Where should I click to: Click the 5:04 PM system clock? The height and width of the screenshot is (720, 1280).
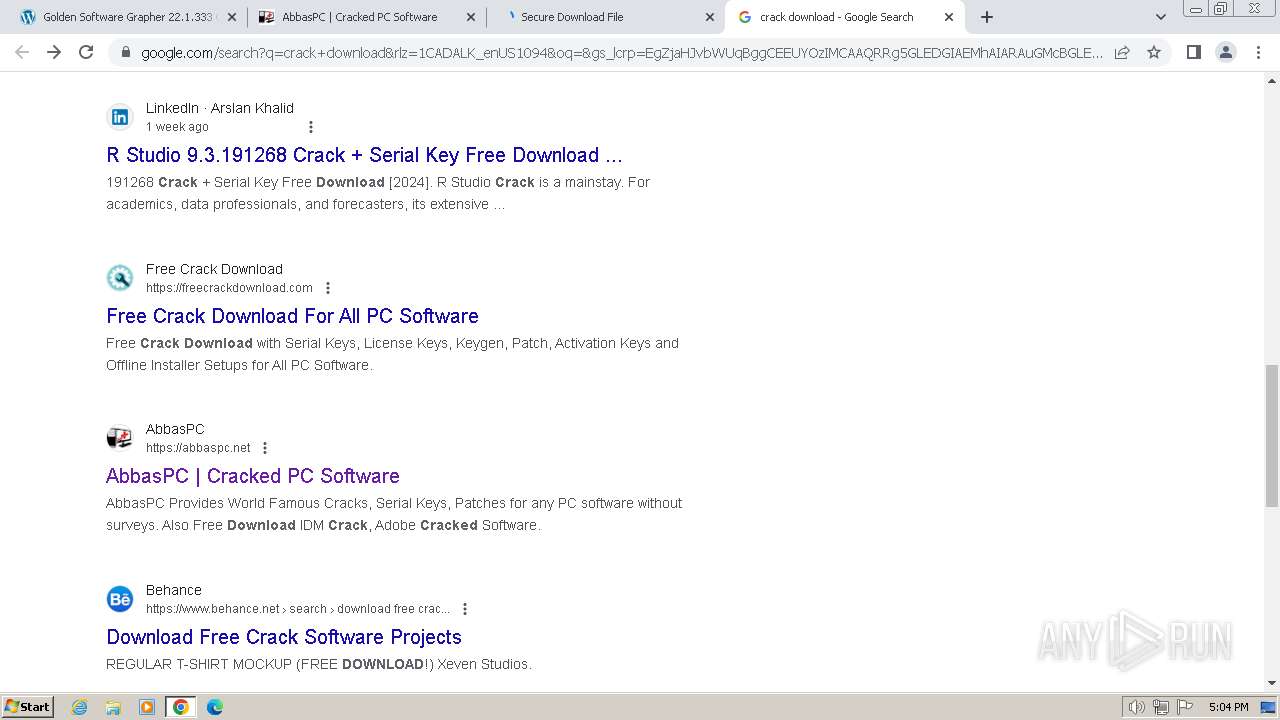click(x=1228, y=707)
